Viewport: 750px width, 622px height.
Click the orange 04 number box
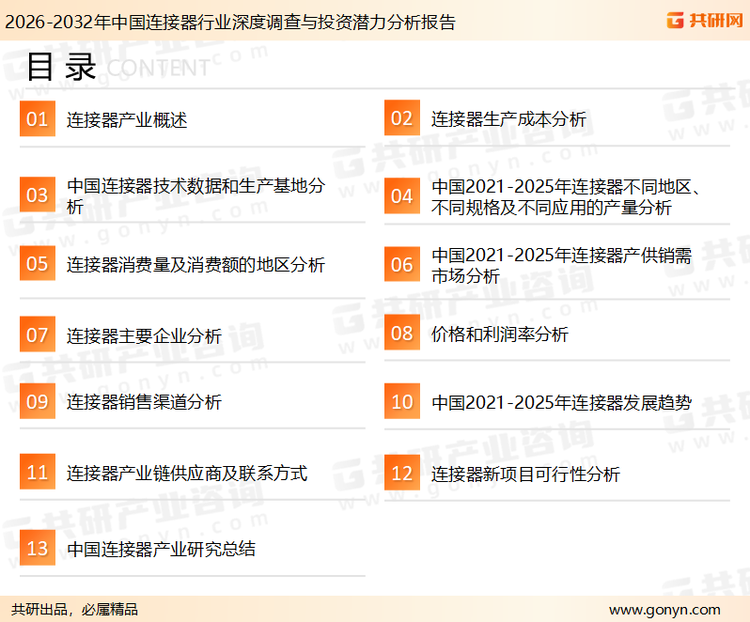point(402,196)
